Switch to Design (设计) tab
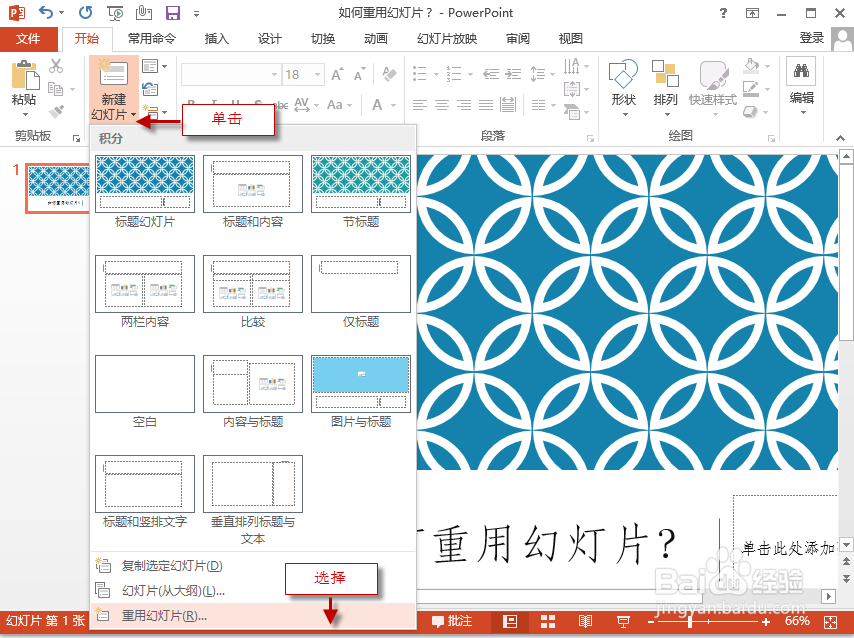Image resolution: width=854 pixels, height=638 pixels. pos(270,39)
